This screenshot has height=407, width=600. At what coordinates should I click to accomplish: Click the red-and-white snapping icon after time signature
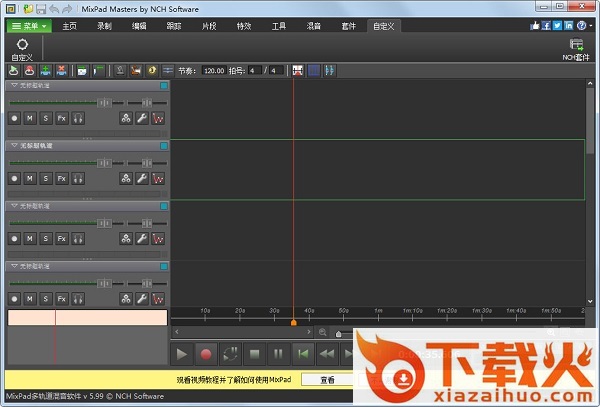298,71
